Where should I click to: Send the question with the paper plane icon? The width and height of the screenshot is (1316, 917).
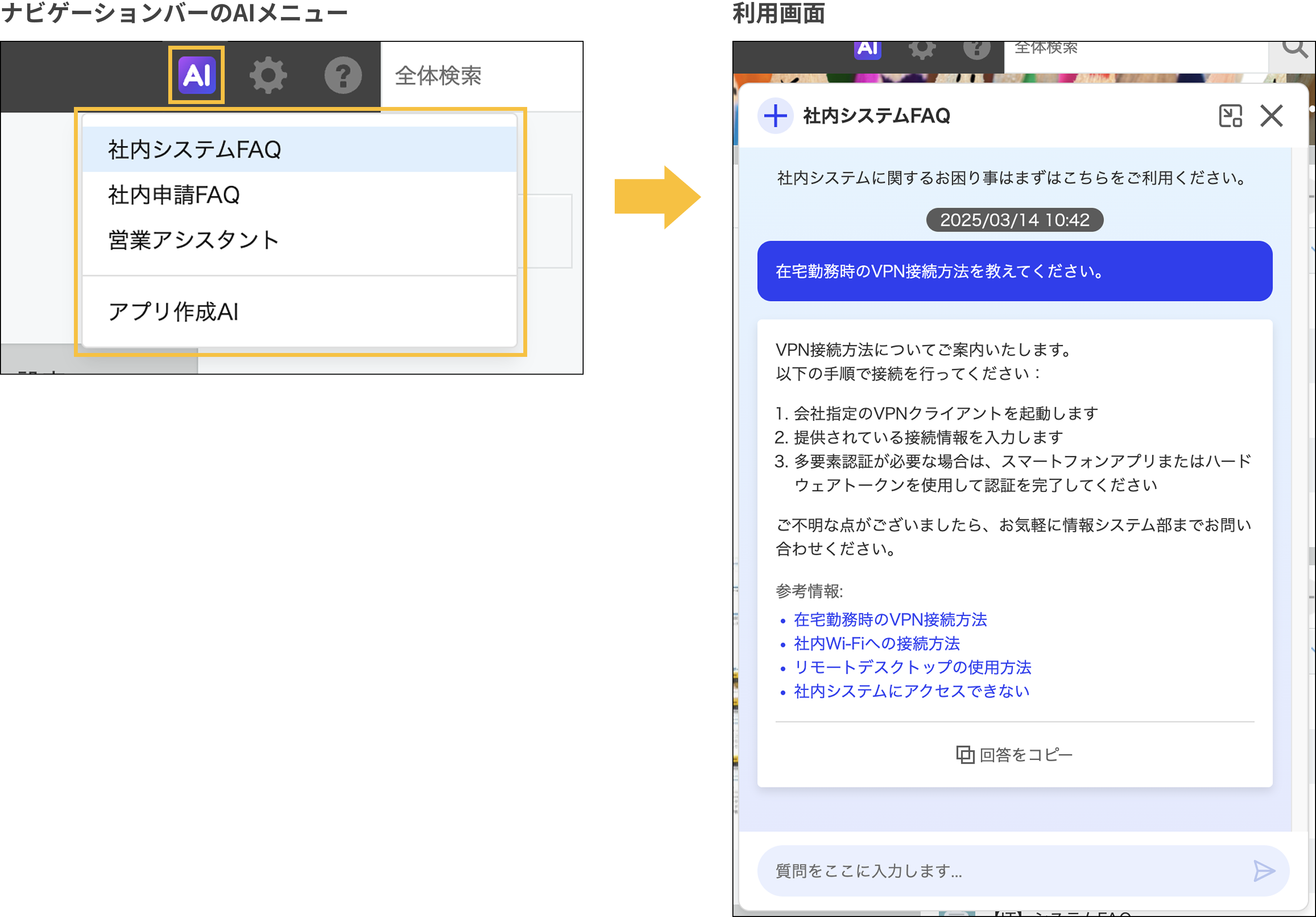click(x=1263, y=871)
